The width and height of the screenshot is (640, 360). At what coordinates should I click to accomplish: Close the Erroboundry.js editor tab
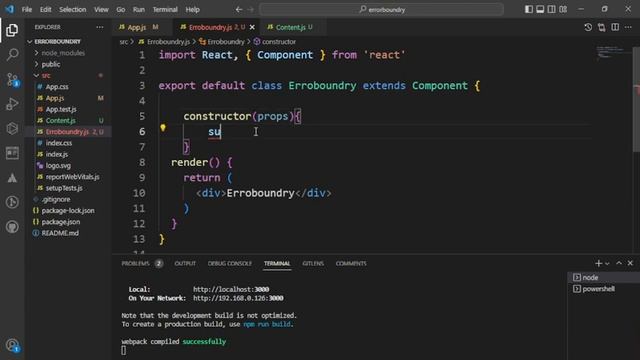coord(252,27)
